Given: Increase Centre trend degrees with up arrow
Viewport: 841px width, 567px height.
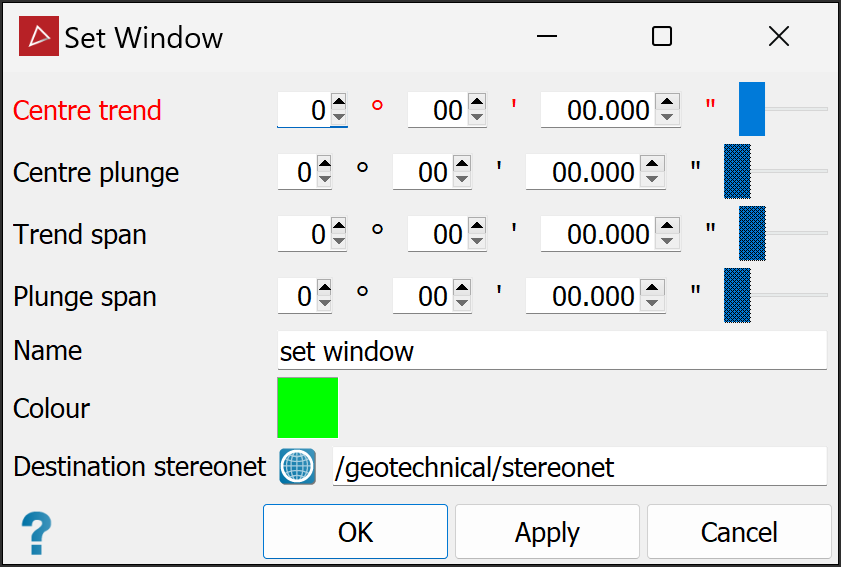Looking at the screenshot, I should click(339, 102).
